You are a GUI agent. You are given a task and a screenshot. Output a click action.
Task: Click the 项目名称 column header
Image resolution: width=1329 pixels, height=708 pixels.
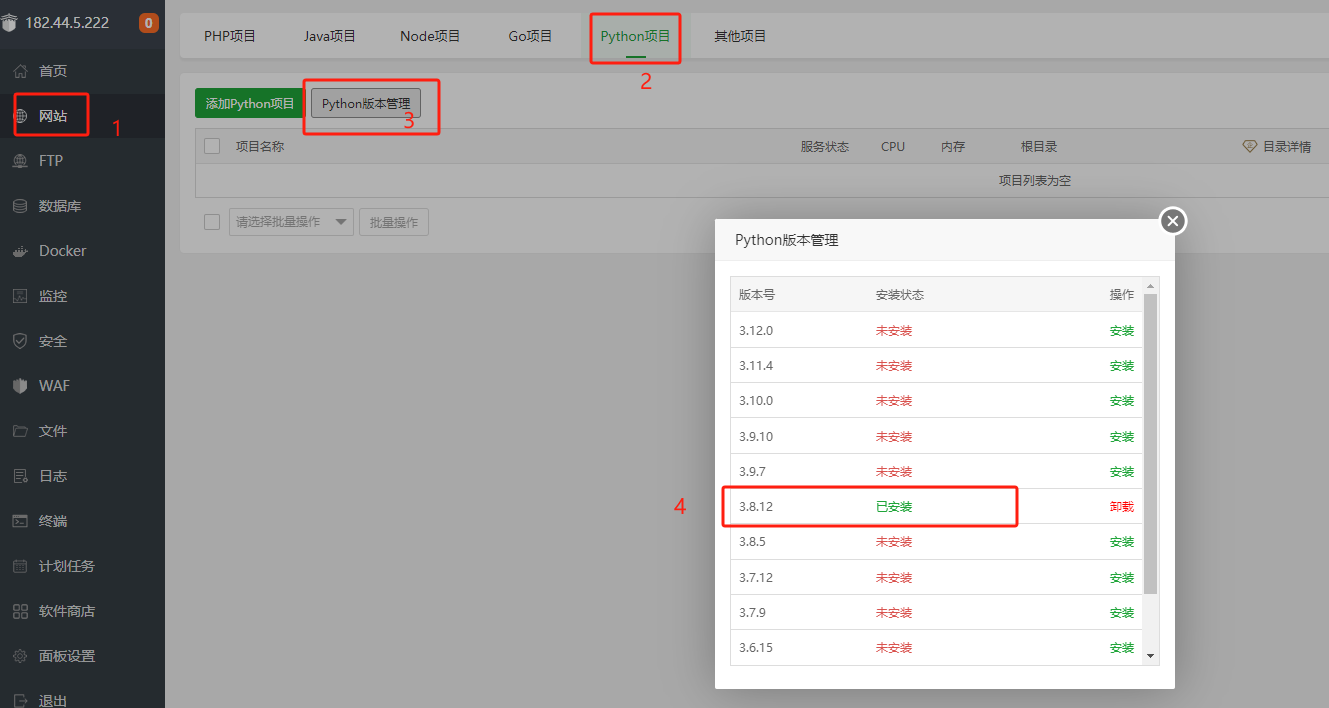pyautogui.click(x=260, y=146)
